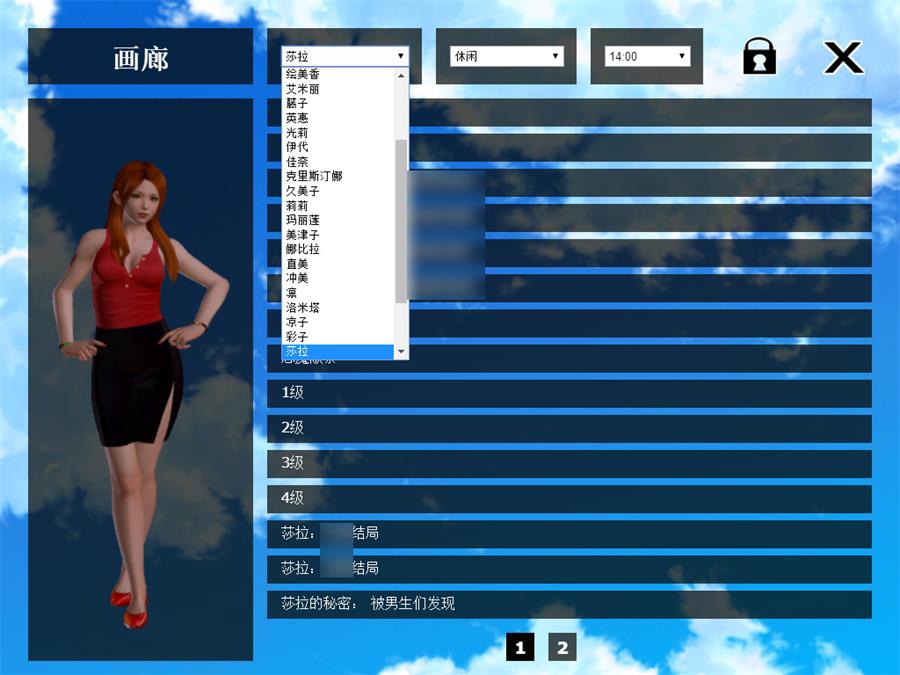This screenshot has width=900, height=675.
Task: Open the 莎拉的秘密 被男生们发现 entry
Action: pyautogui.click(x=569, y=604)
